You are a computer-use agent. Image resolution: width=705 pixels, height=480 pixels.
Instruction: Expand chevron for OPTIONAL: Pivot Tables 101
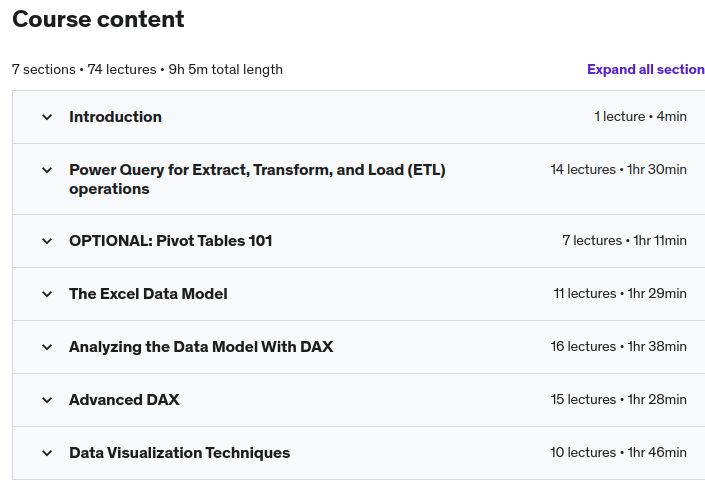coord(47,241)
